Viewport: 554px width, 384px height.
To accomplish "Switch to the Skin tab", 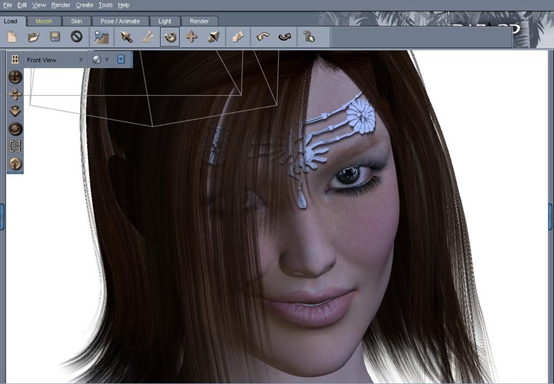I will 76,21.
